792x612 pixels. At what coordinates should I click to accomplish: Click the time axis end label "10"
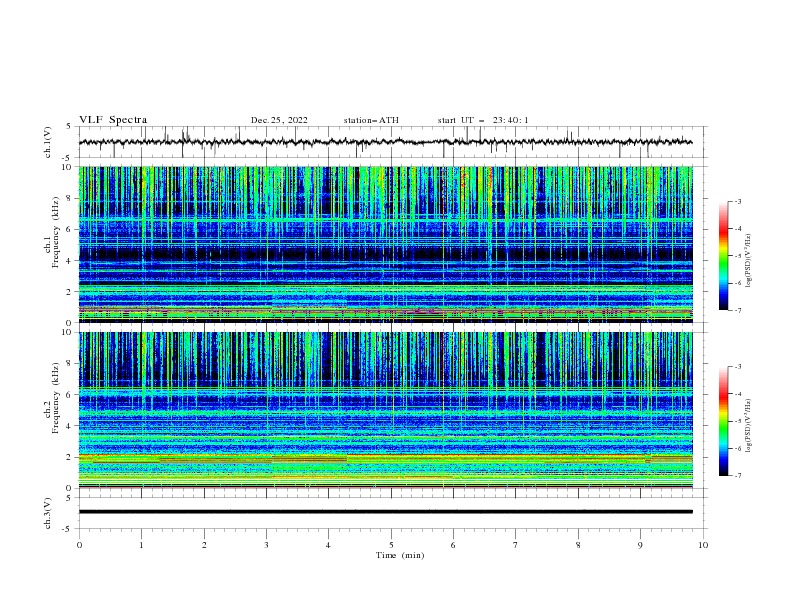703,545
